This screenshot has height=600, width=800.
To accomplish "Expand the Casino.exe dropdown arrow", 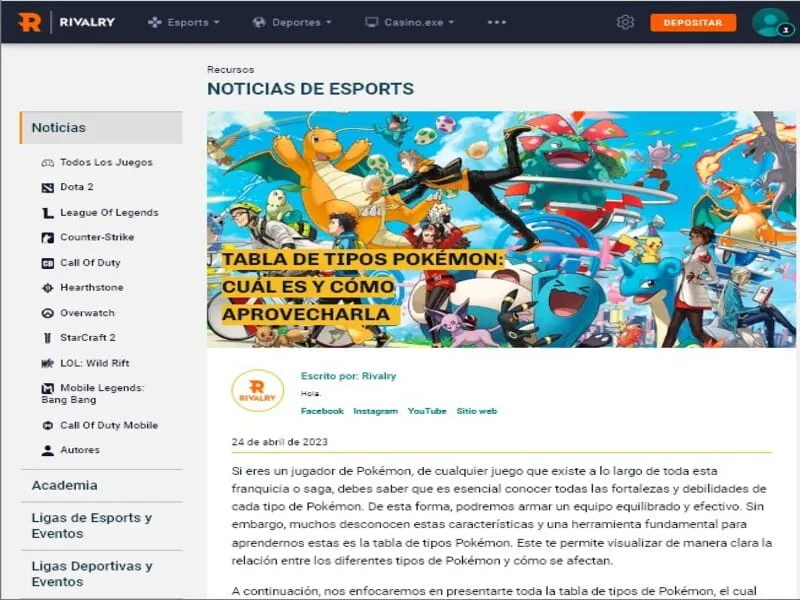I will point(451,22).
